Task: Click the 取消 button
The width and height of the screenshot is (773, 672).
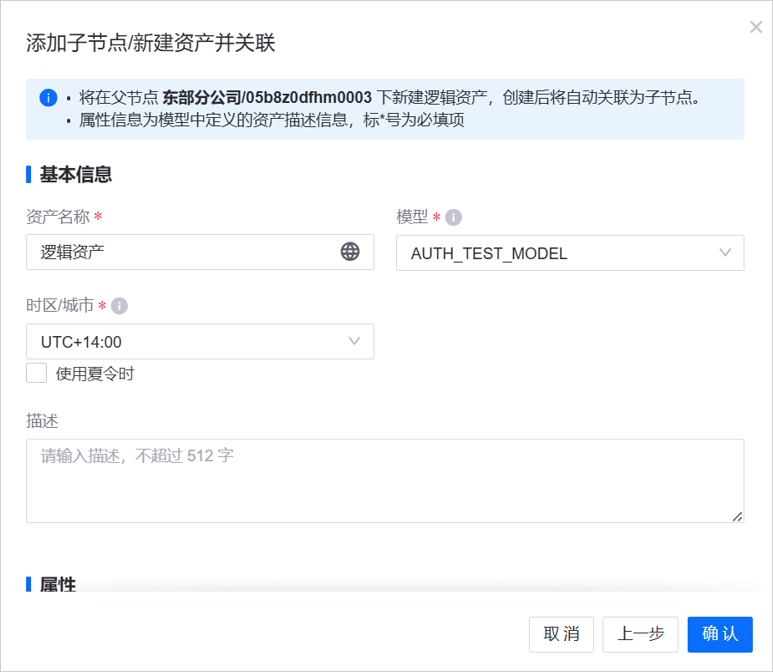Action: (561, 634)
